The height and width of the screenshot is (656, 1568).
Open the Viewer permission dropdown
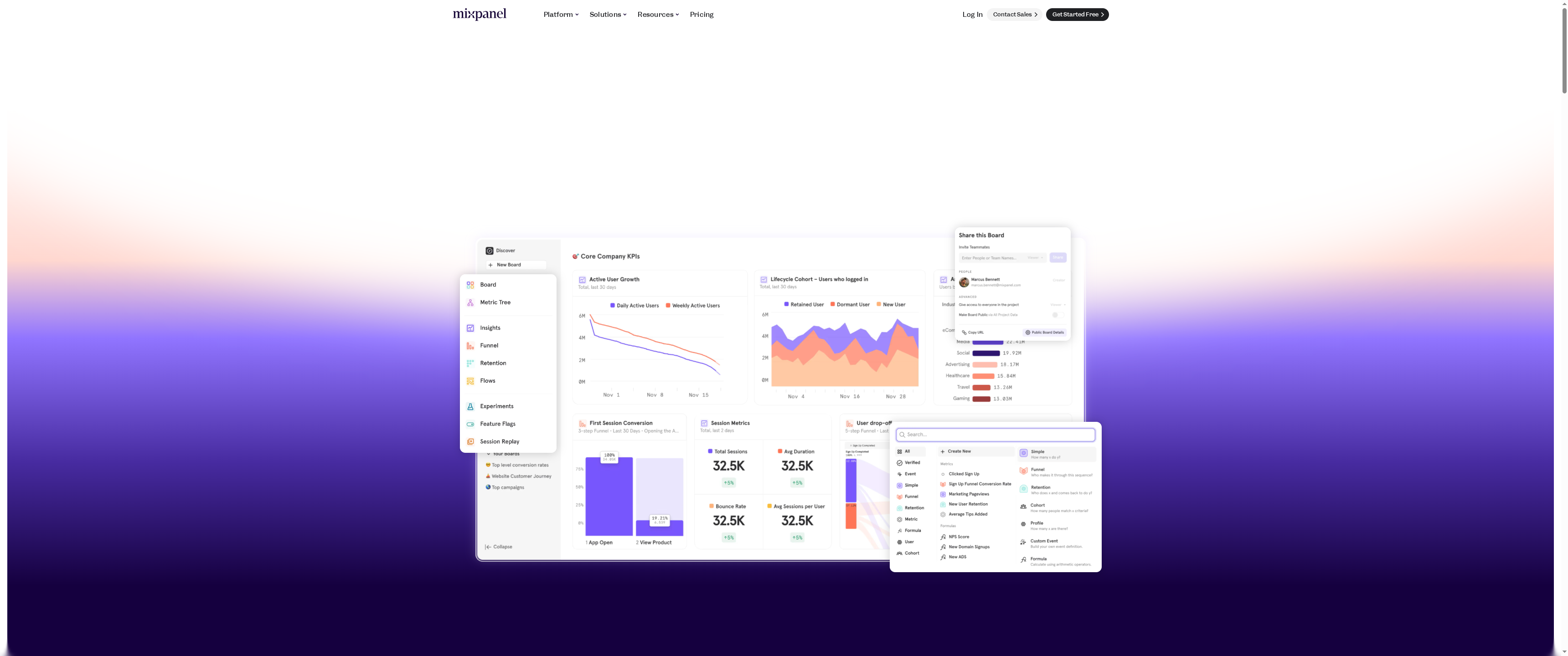[x=1036, y=257]
